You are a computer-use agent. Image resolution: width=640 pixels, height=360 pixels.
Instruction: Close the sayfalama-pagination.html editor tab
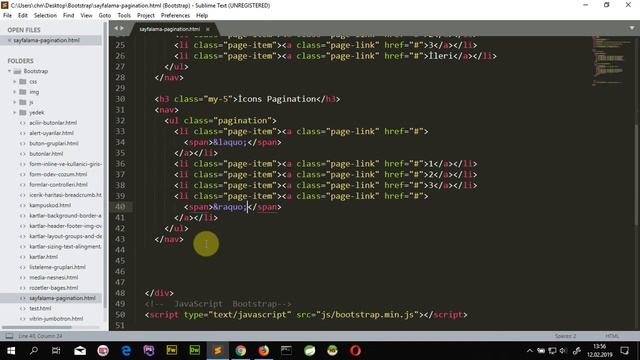pyautogui.click(x=208, y=29)
